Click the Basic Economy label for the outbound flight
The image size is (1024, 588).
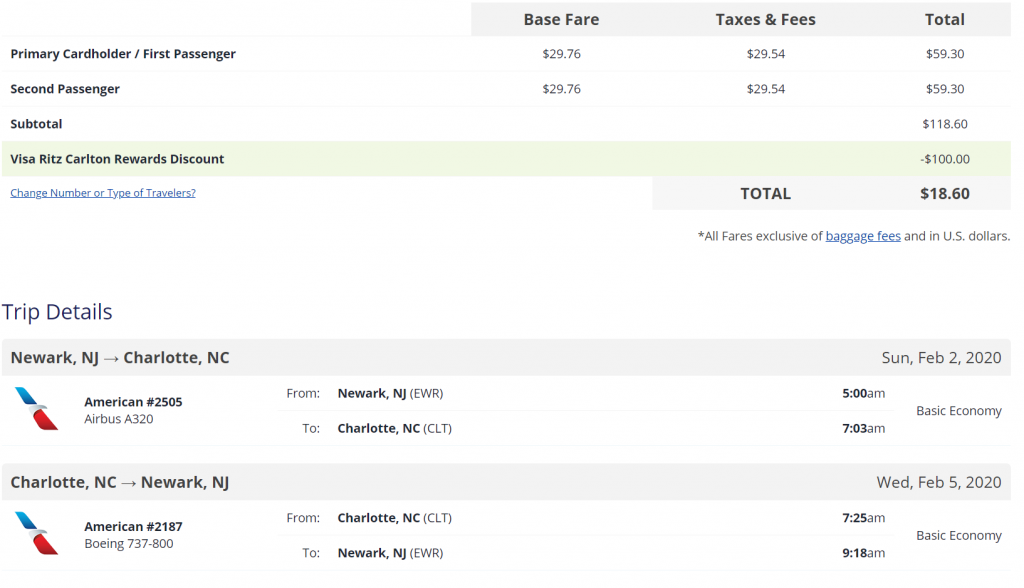pyautogui.click(x=958, y=410)
